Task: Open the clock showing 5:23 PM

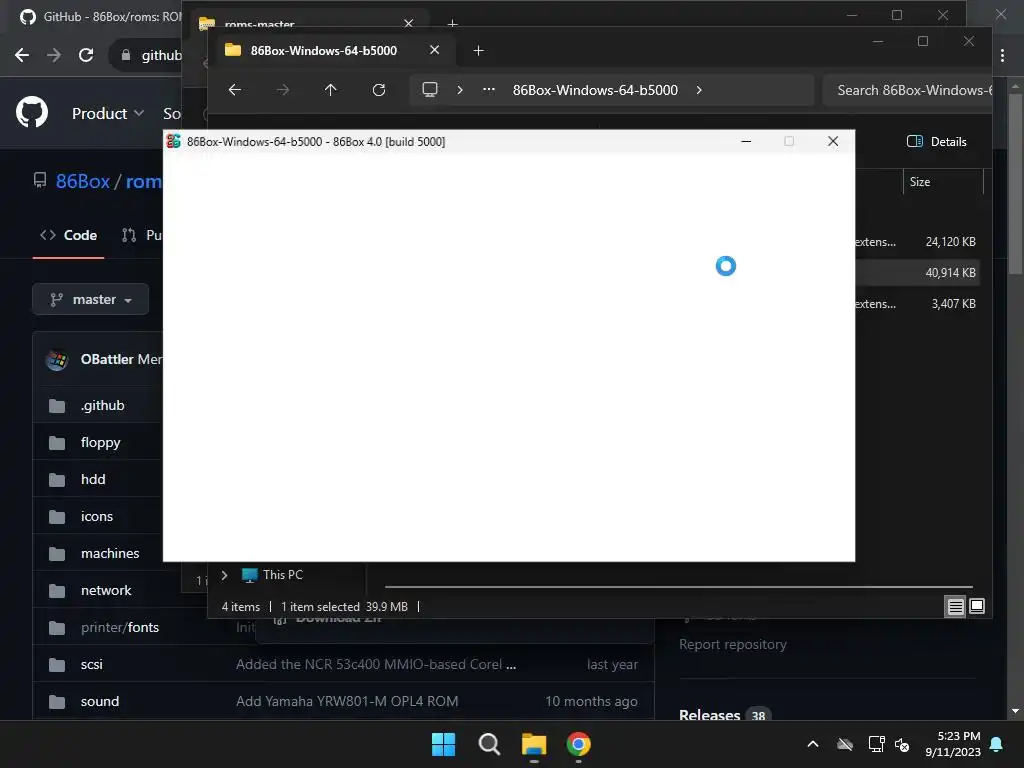Action: coord(953,744)
